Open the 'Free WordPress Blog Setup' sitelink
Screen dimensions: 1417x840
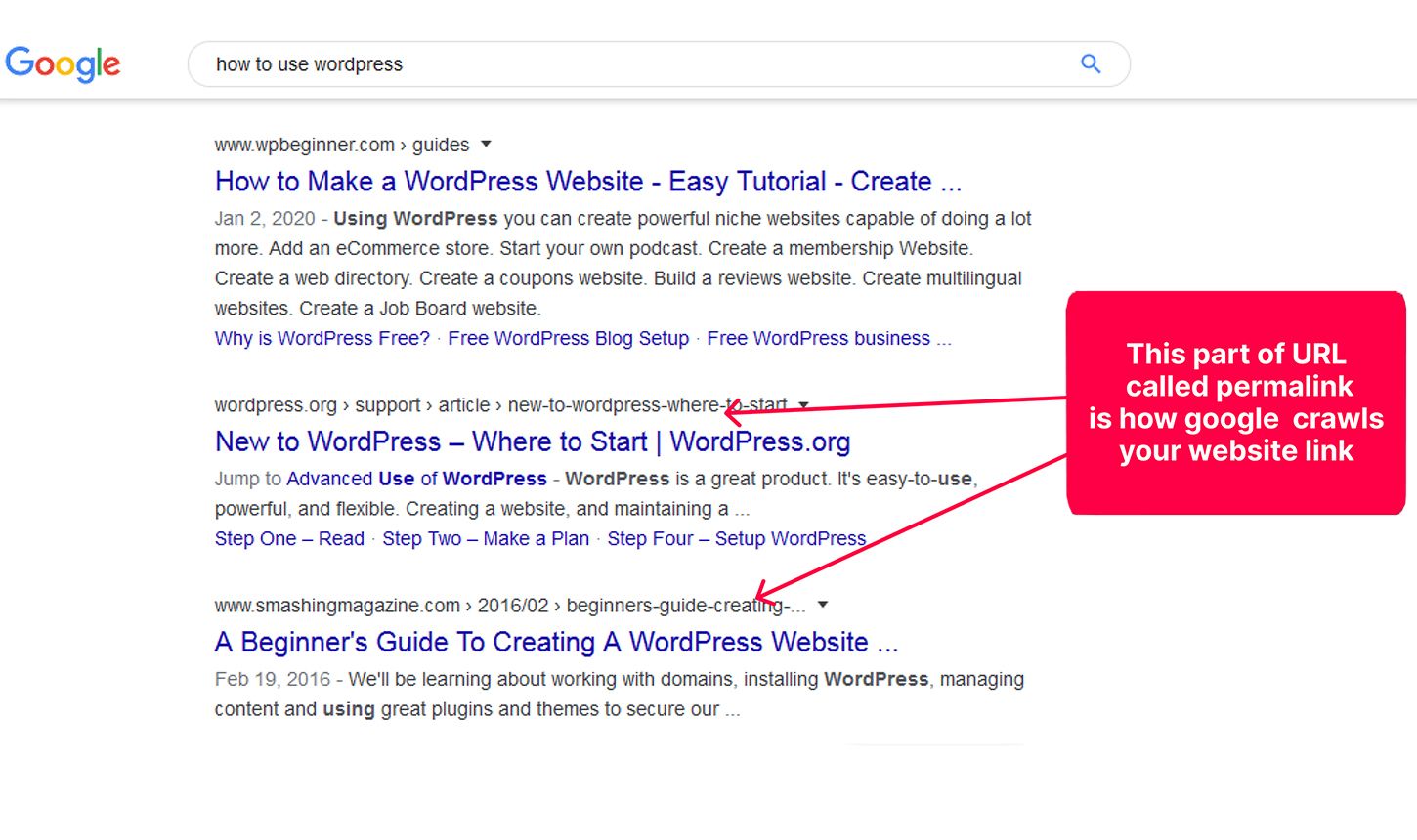tap(568, 339)
